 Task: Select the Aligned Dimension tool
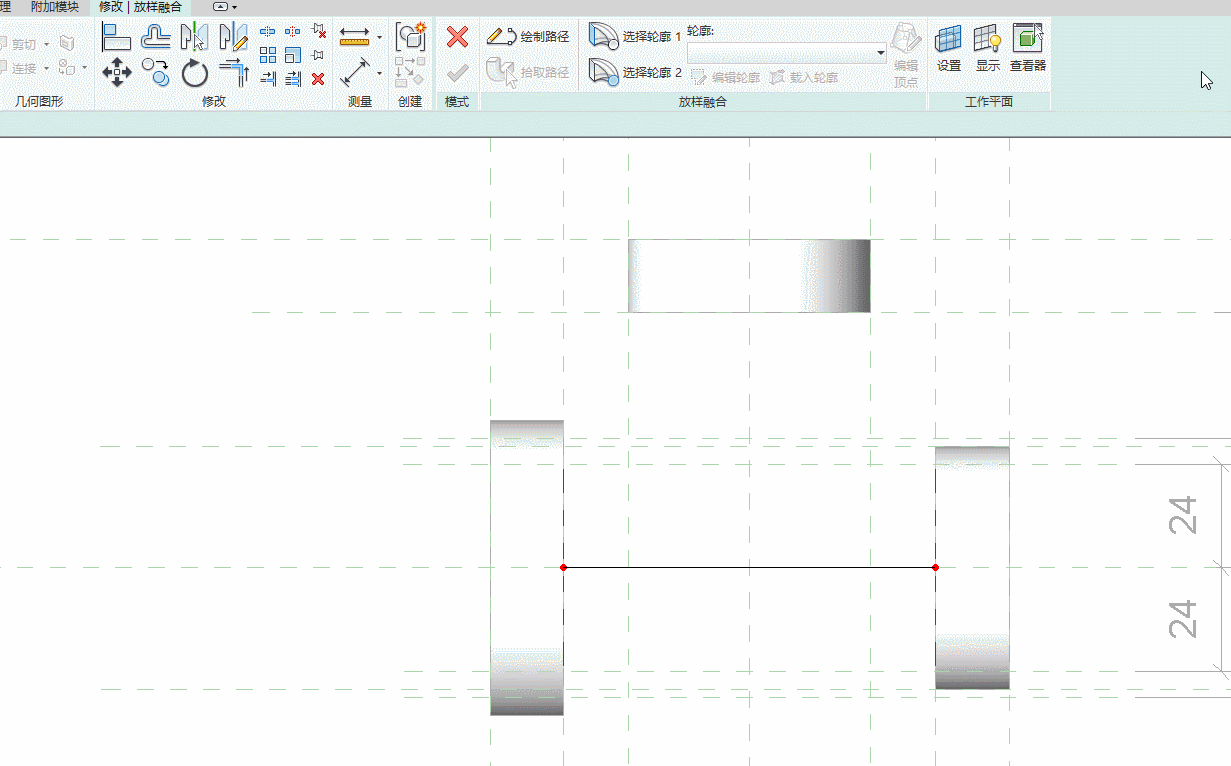[355, 72]
